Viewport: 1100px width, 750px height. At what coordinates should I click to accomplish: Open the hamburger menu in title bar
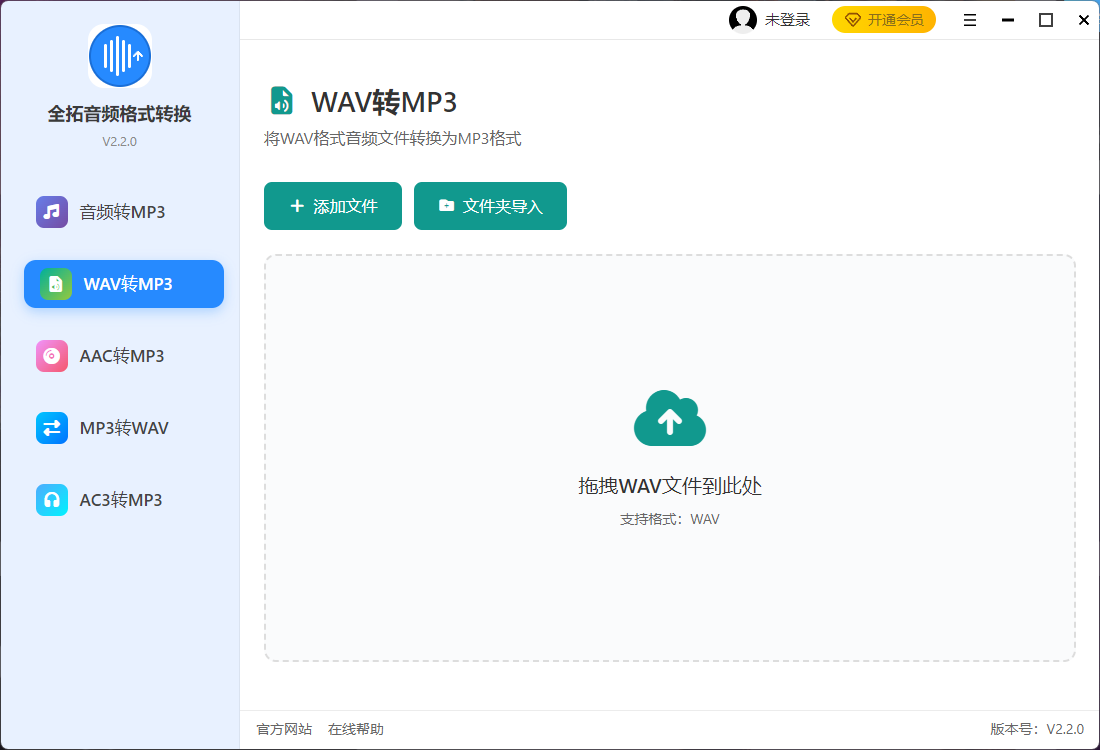[x=970, y=20]
